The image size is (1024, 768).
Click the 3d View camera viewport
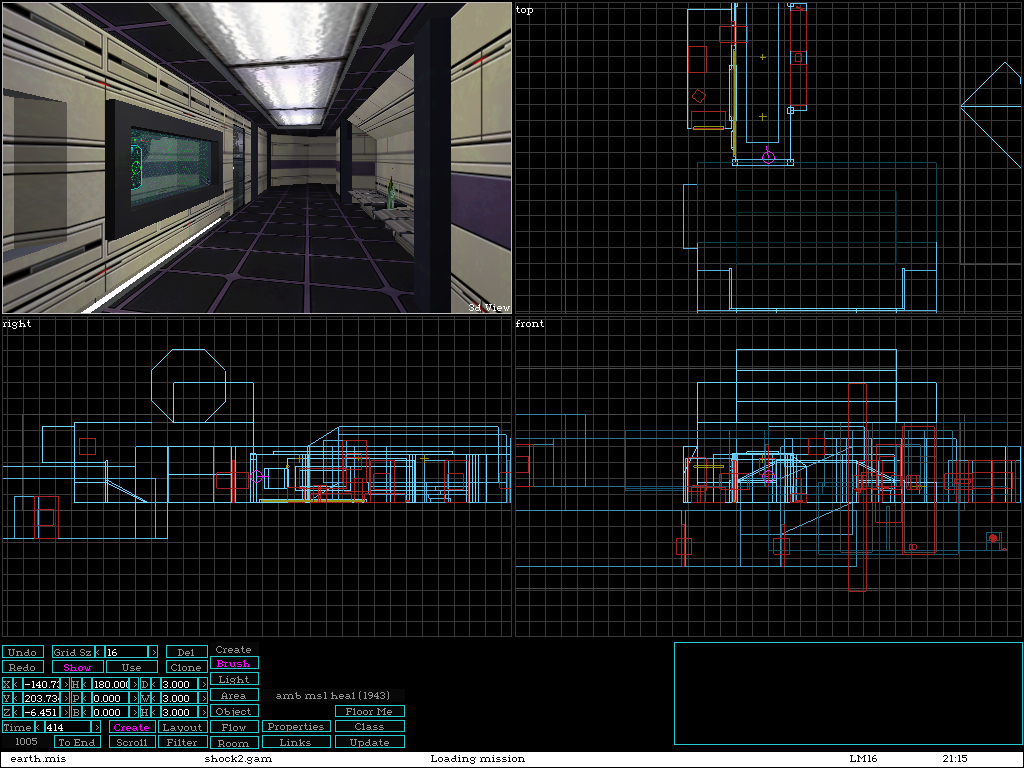pos(257,158)
